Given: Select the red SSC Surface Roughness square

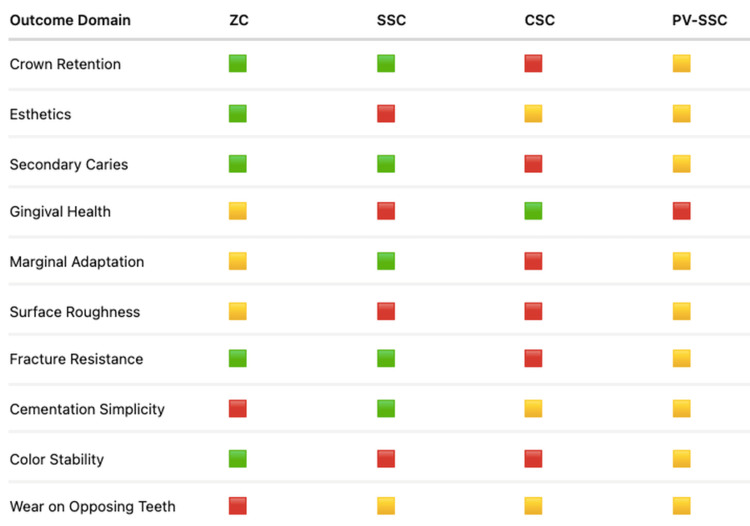Looking at the screenshot, I should (x=386, y=311).
